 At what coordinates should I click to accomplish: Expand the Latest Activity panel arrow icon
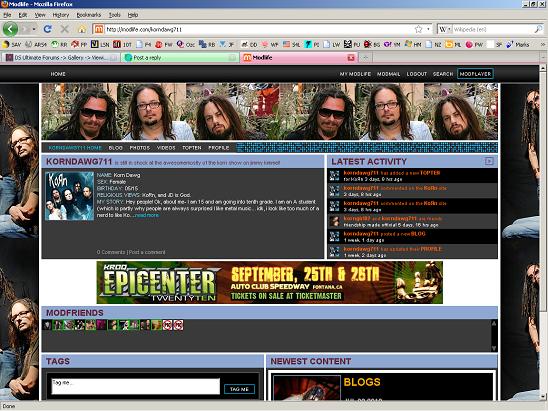[489, 161]
